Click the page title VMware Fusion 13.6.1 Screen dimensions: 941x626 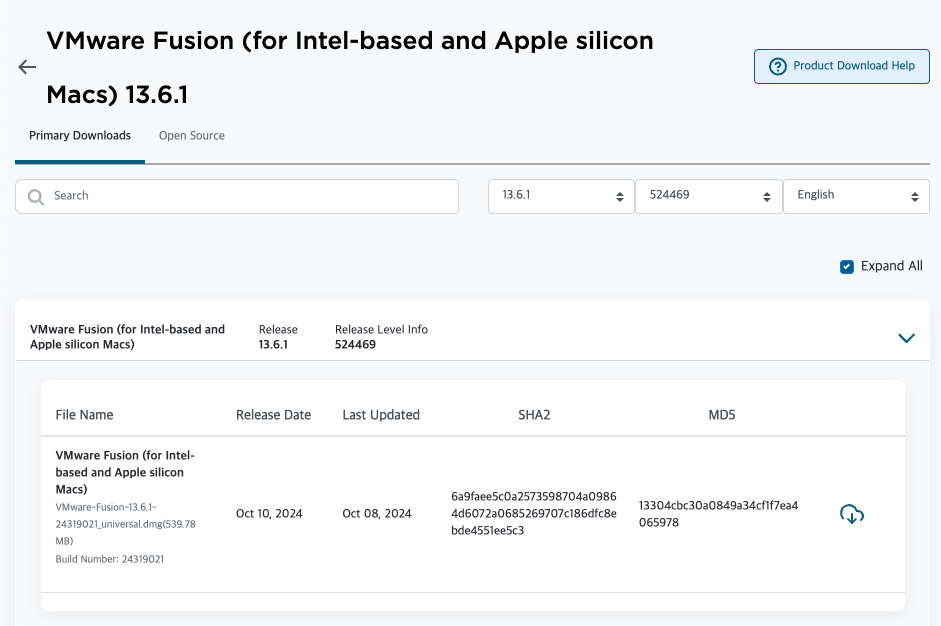(x=350, y=67)
